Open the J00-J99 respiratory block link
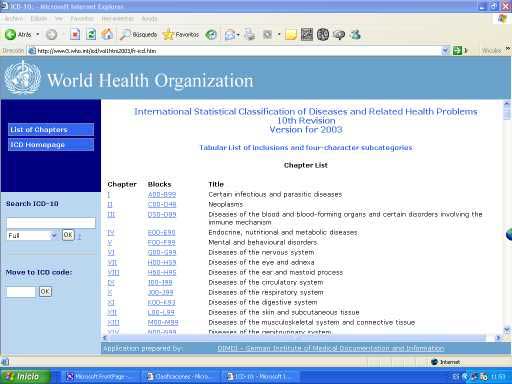Image resolution: width=512 pixels, height=384 pixels. tap(161, 292)
